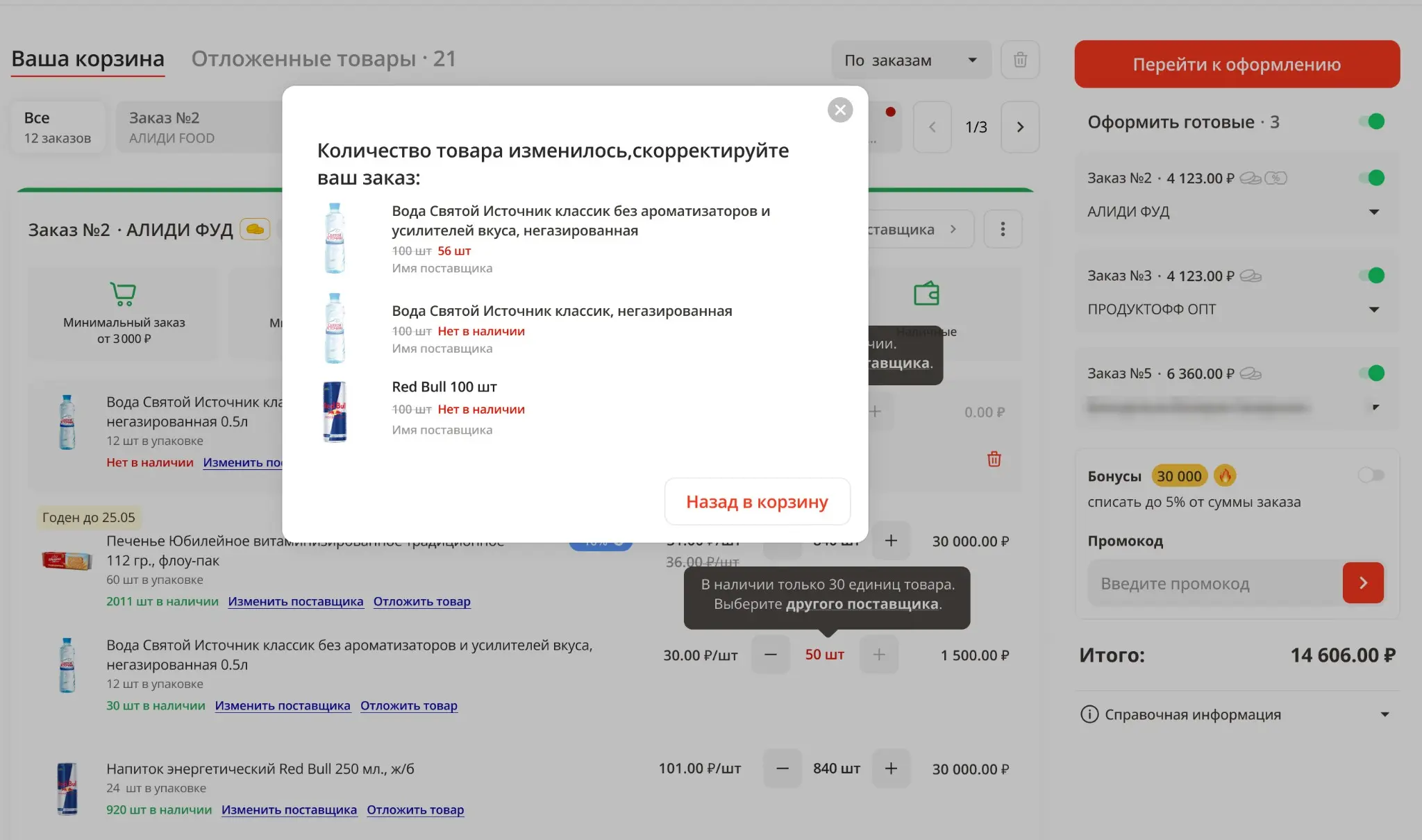Click Отложить товар for Red Bull
This screenshot has height=840, width=1422.
click(x=415, y=809)
